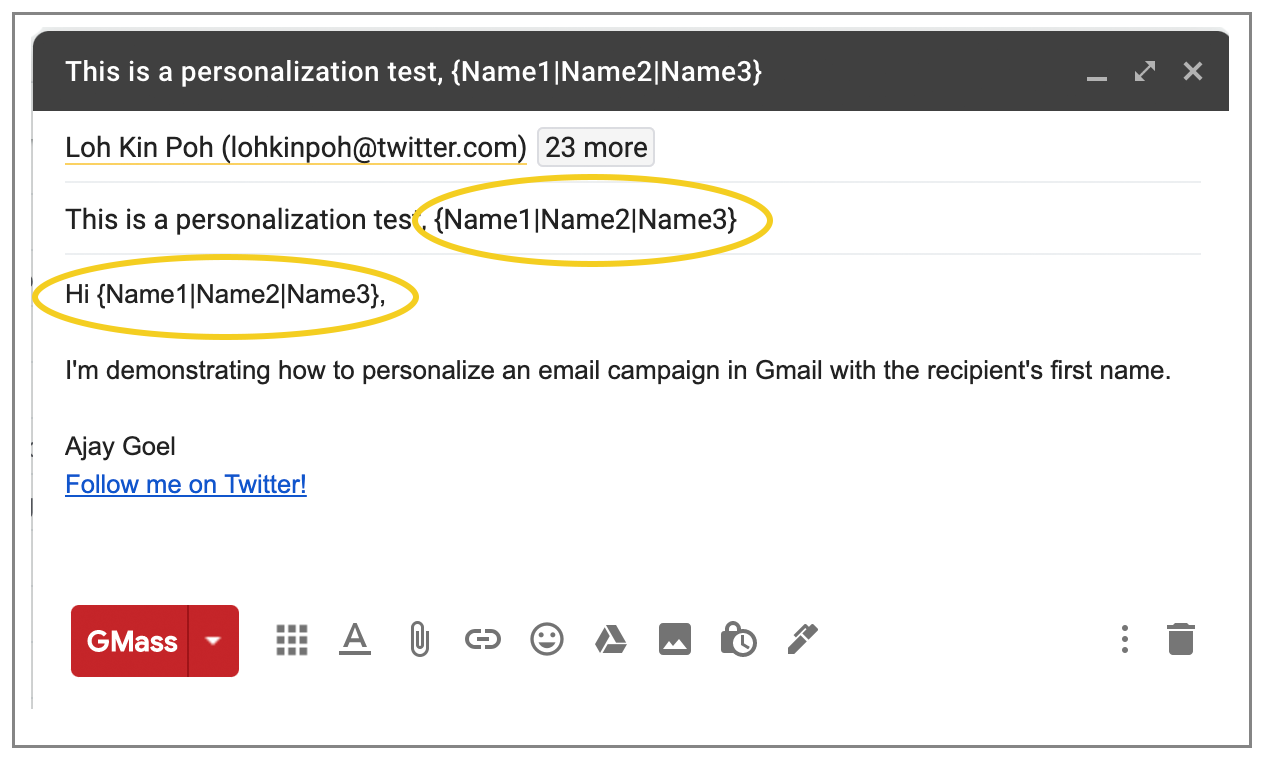Open the GMass dropdown arrow
Viewport: 1264px width, 760px height.
point(212,640)
